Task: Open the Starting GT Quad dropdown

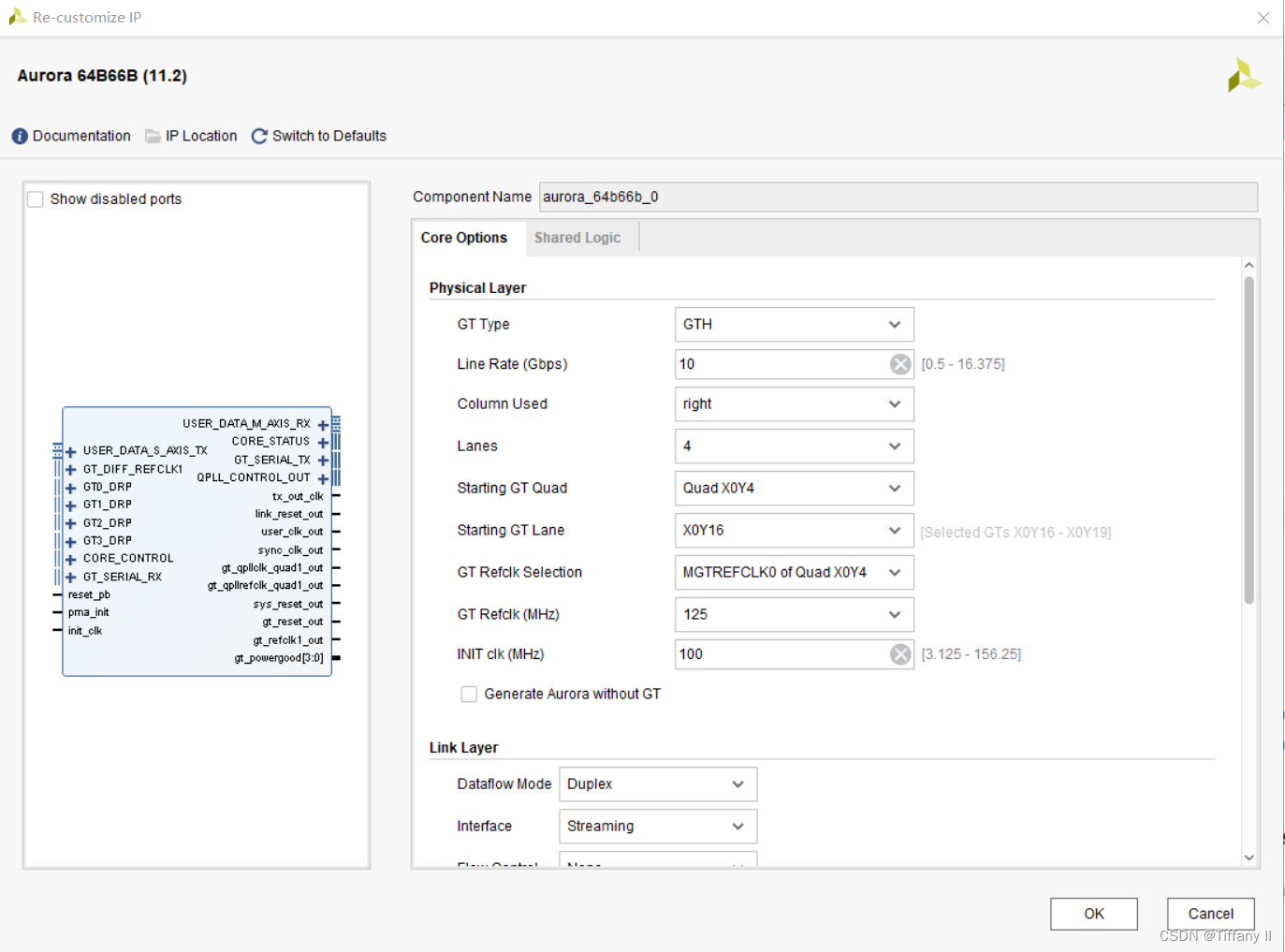Action: pyautogui.click(x=794, y=489)
